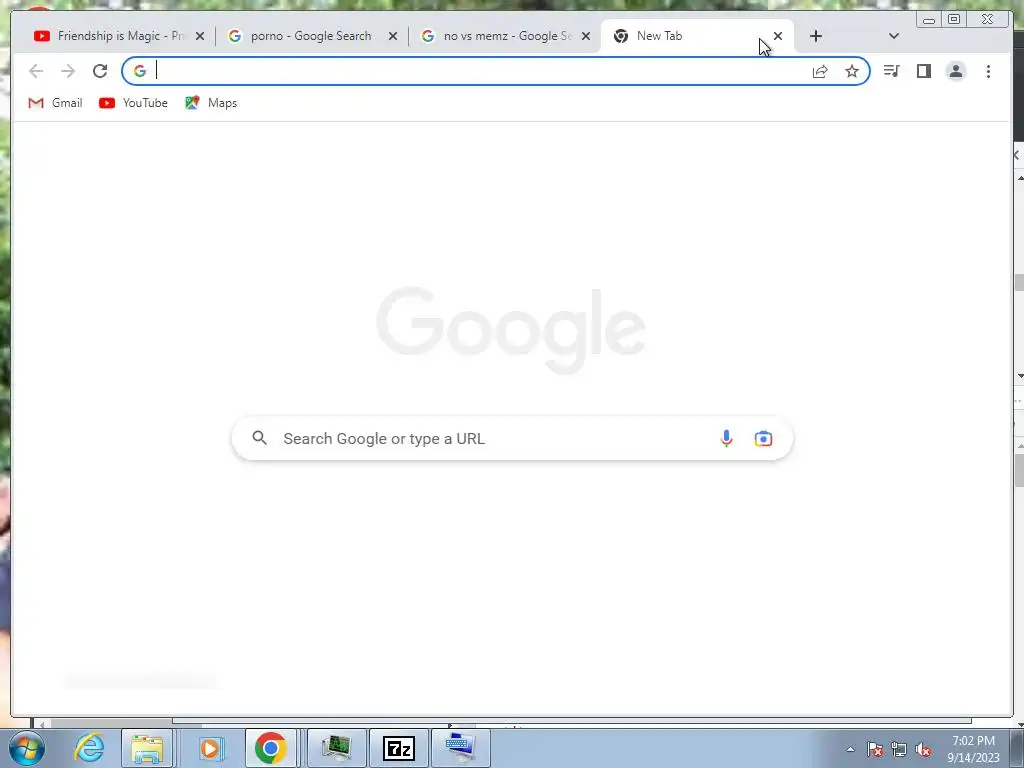Click the muted volume tray icon
The width and height of the screenshot is (1024, 768).
coord(923,749)
